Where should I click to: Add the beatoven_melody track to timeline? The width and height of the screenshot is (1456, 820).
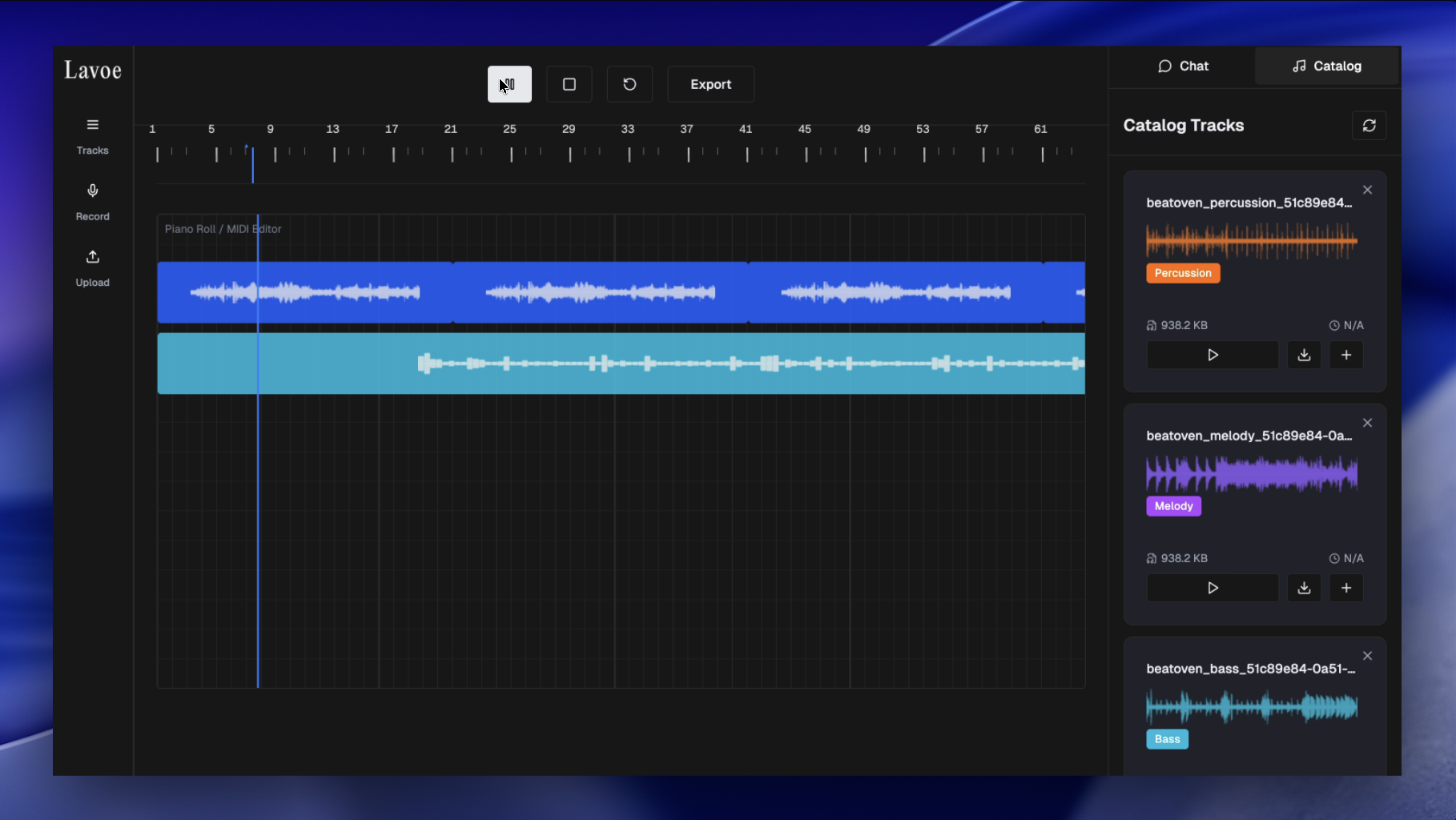click(1346, 588)
